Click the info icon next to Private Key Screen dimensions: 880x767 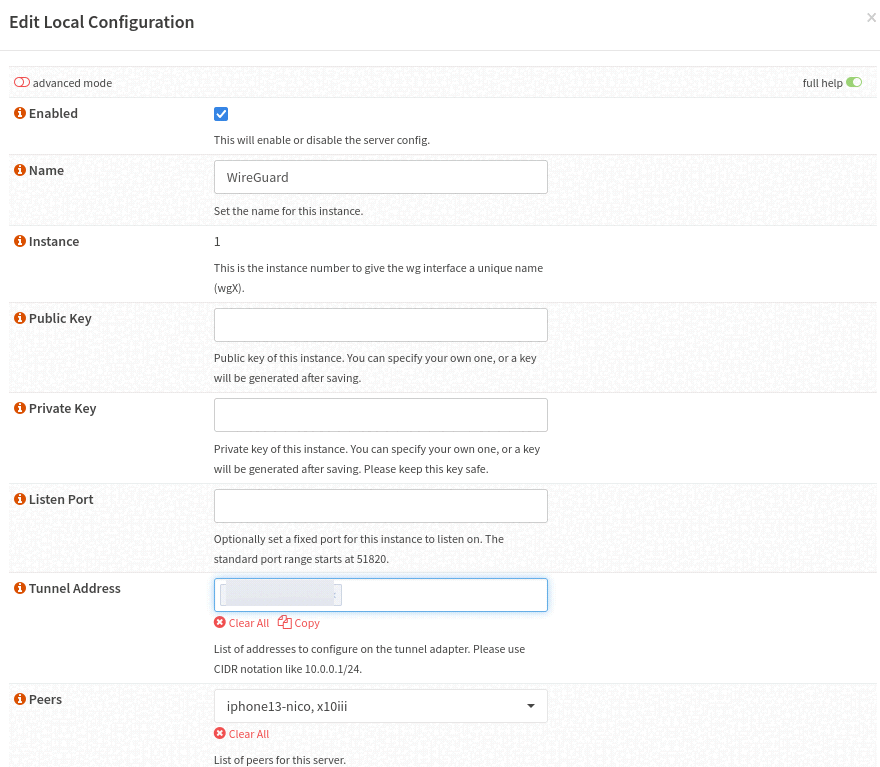19,409
